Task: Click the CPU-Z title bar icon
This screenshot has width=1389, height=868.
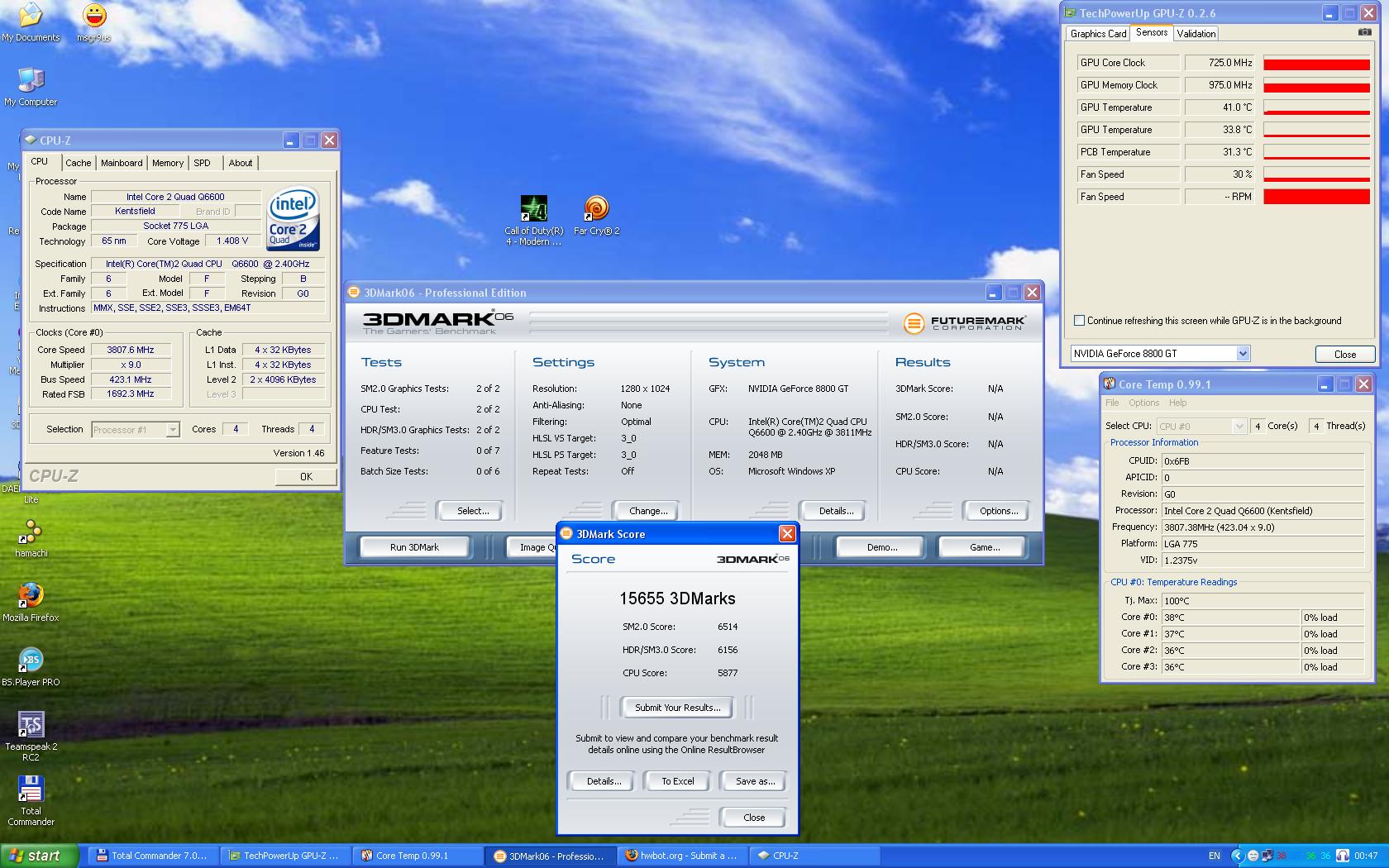Action: coord(30,141)
